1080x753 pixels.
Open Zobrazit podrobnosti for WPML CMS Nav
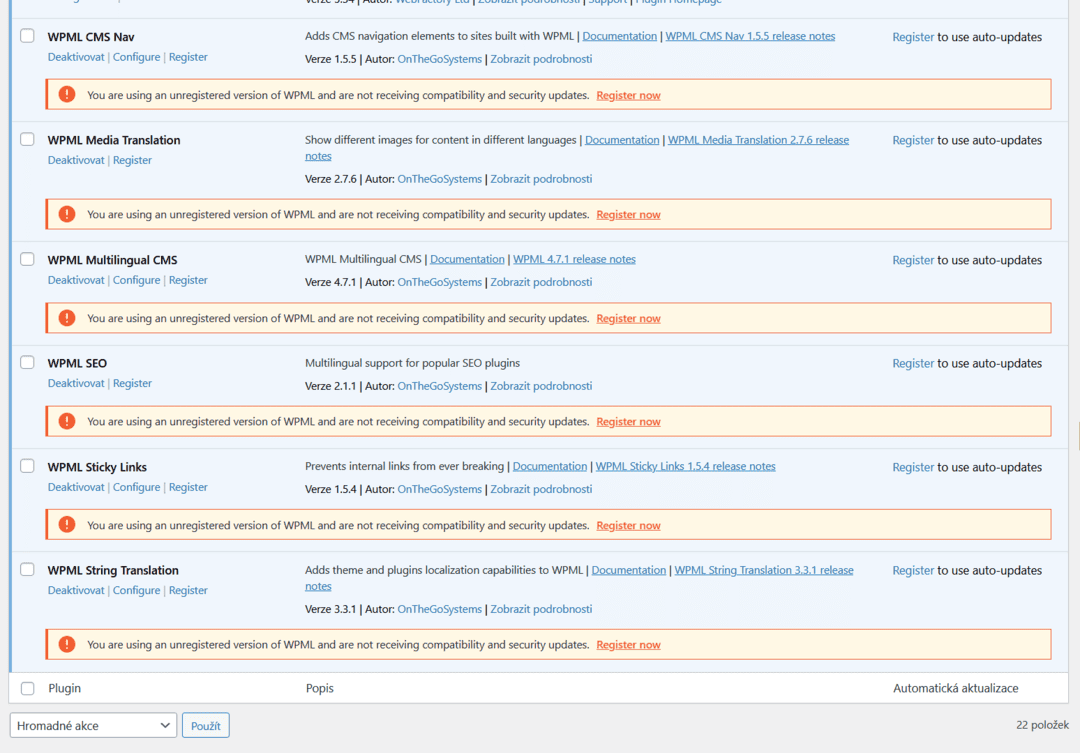(541, 59)
